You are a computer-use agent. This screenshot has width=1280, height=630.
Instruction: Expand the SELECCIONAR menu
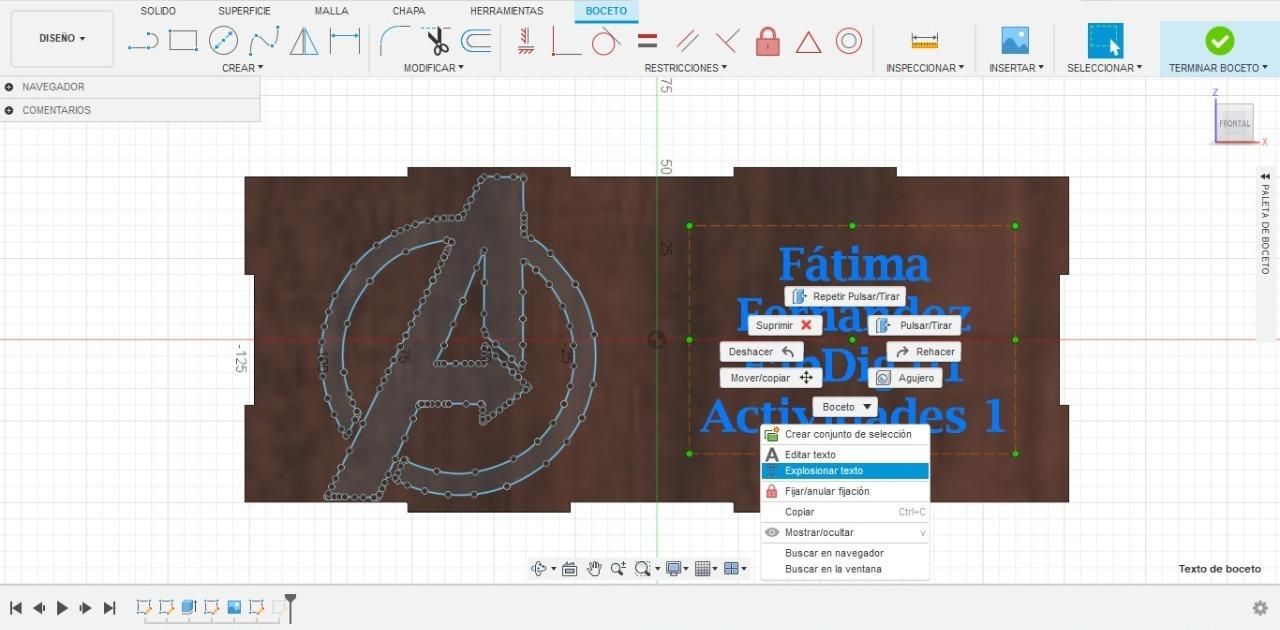(1104, 68)
